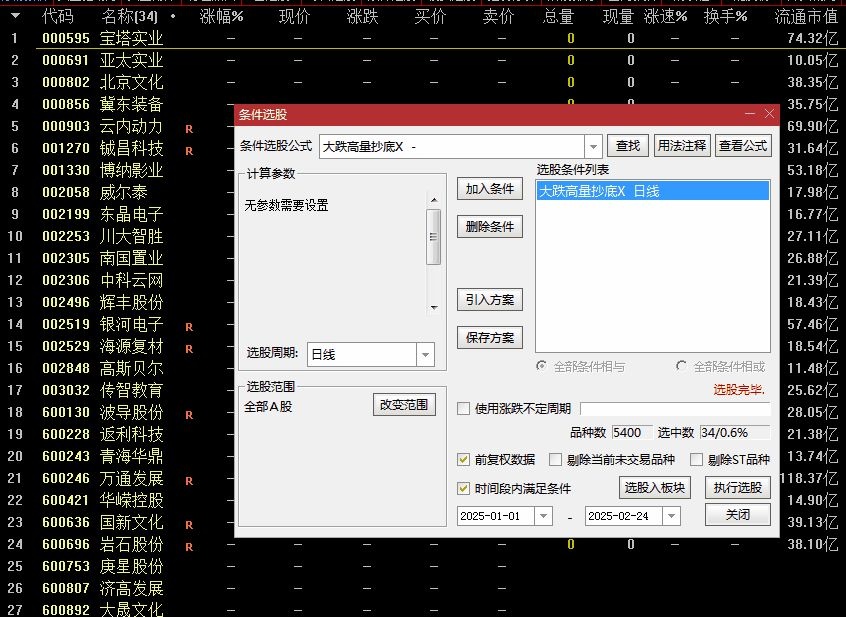Click the 查看公式 button
This screenshot has height=617, width=846.
coord(744,145)
